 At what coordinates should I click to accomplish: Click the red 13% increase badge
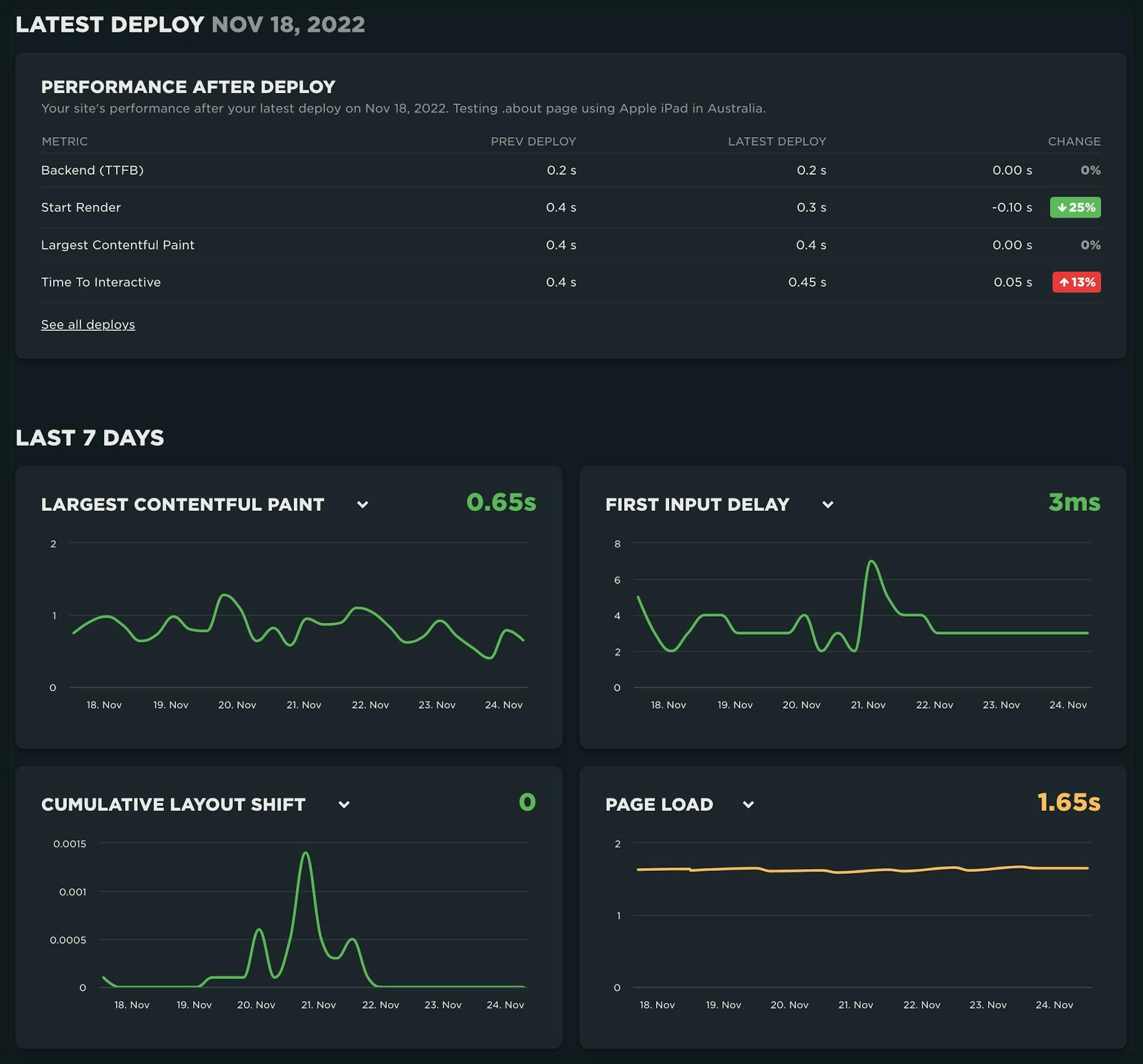[1076, 282]
